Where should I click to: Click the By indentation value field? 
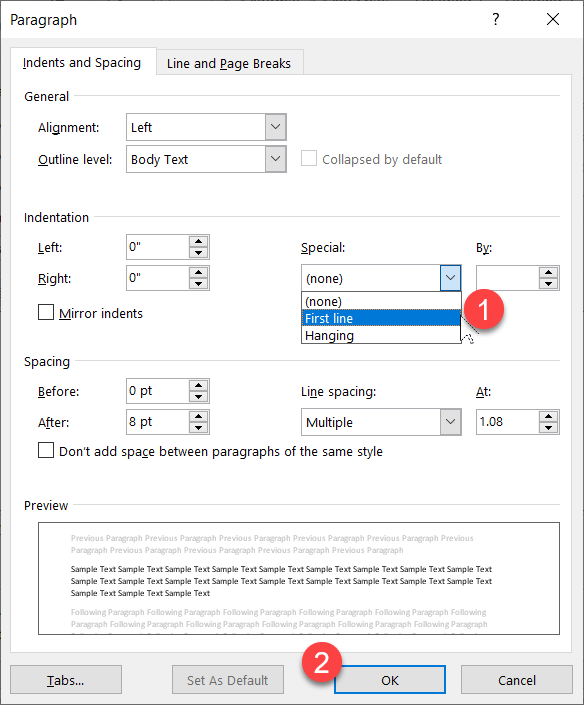point(508,278)
